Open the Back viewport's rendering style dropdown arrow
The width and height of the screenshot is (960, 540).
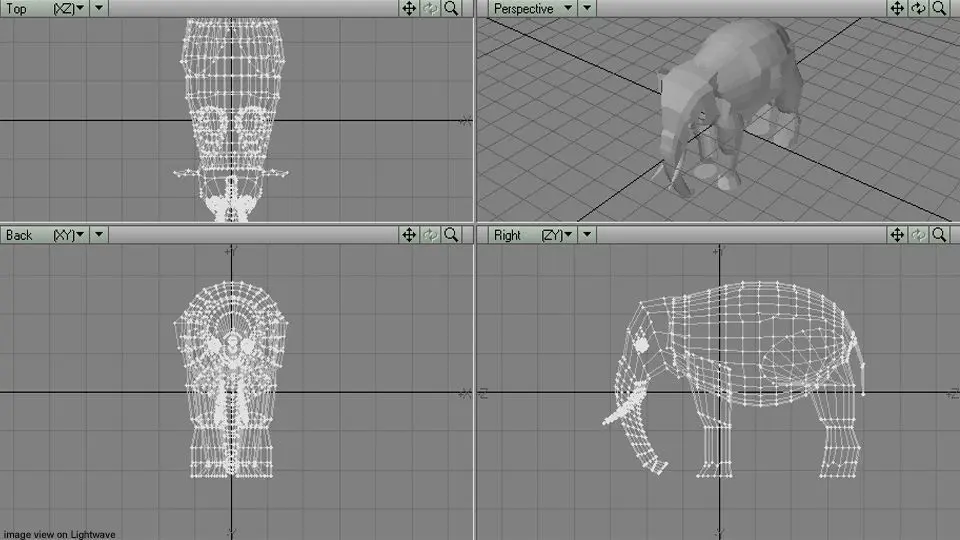pos(99,235)
